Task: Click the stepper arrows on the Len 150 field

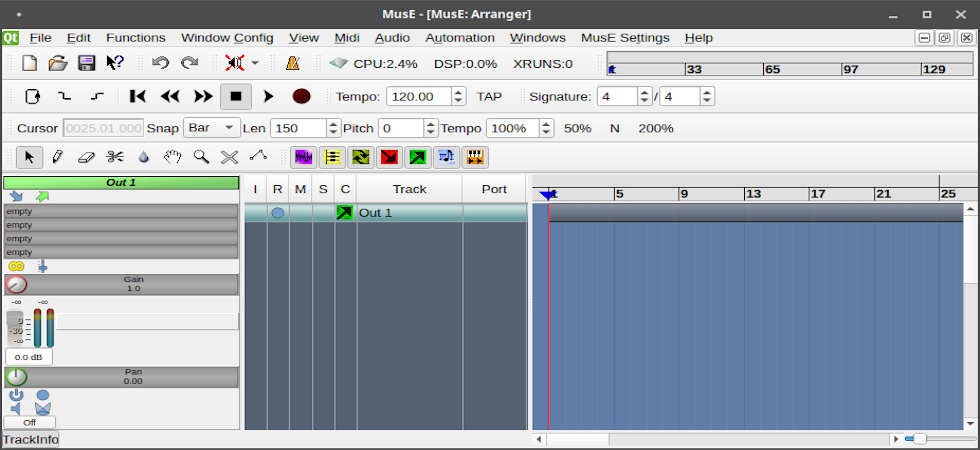Action: coord(334,128)
